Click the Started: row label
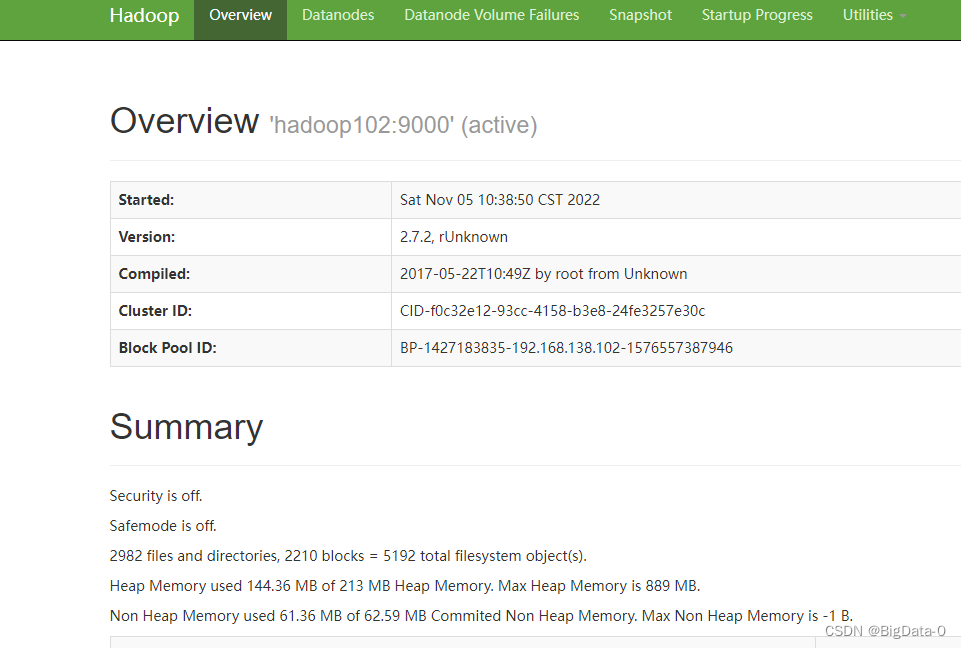Viewport: 961px width, 648px height. click(x=146, y=200)
